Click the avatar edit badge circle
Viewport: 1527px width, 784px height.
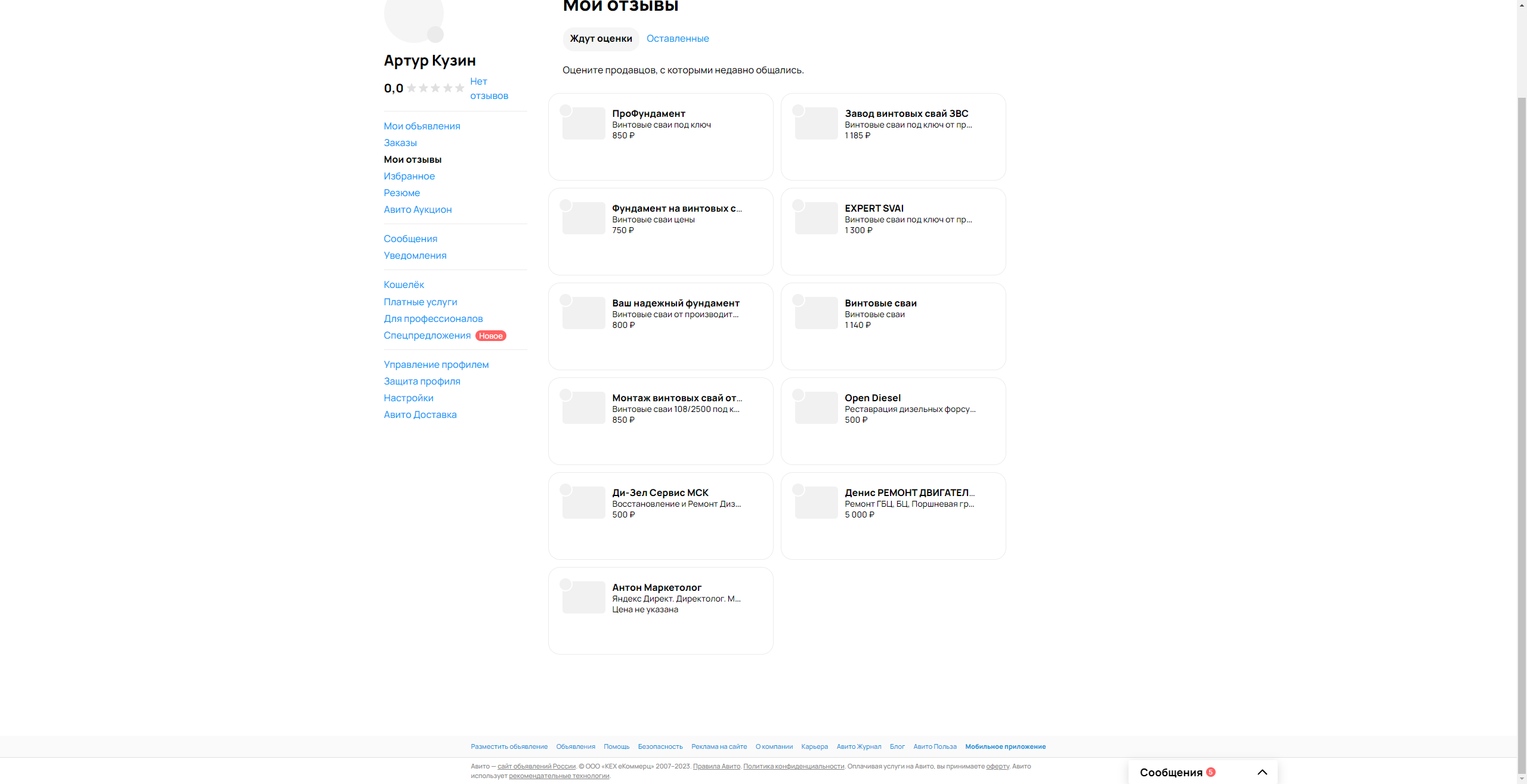pyautogui.click(x=435, y=35)
